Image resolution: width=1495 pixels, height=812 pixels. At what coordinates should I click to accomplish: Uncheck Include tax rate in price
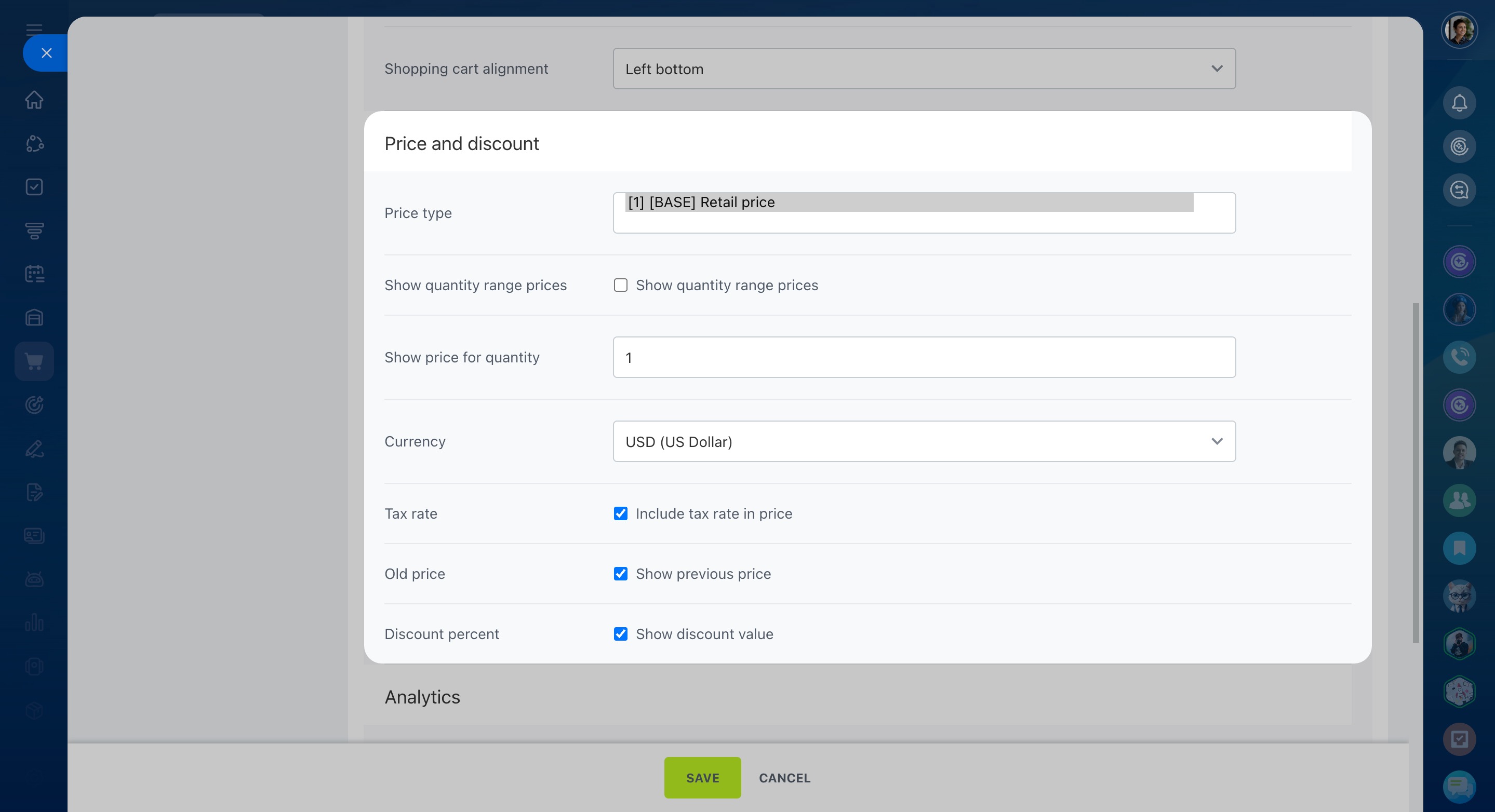coord(620,514)
